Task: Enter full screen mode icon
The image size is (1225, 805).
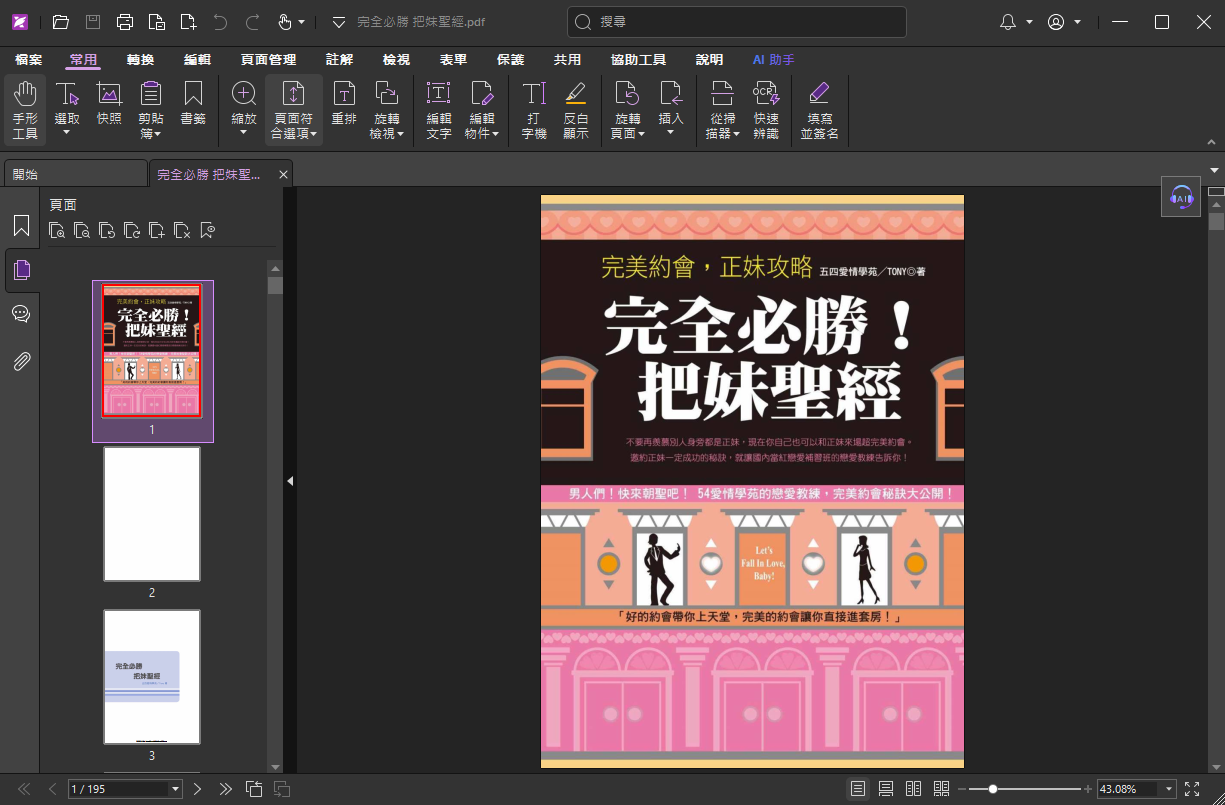Action: coord(1192,789)
